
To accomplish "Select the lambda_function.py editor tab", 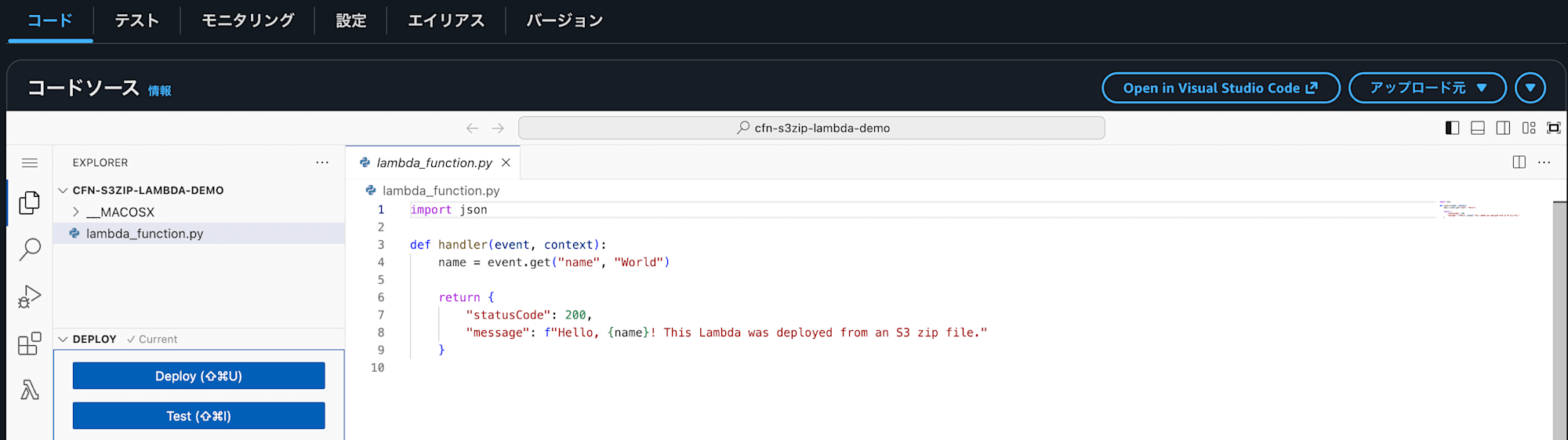I will tap(434, 162).
